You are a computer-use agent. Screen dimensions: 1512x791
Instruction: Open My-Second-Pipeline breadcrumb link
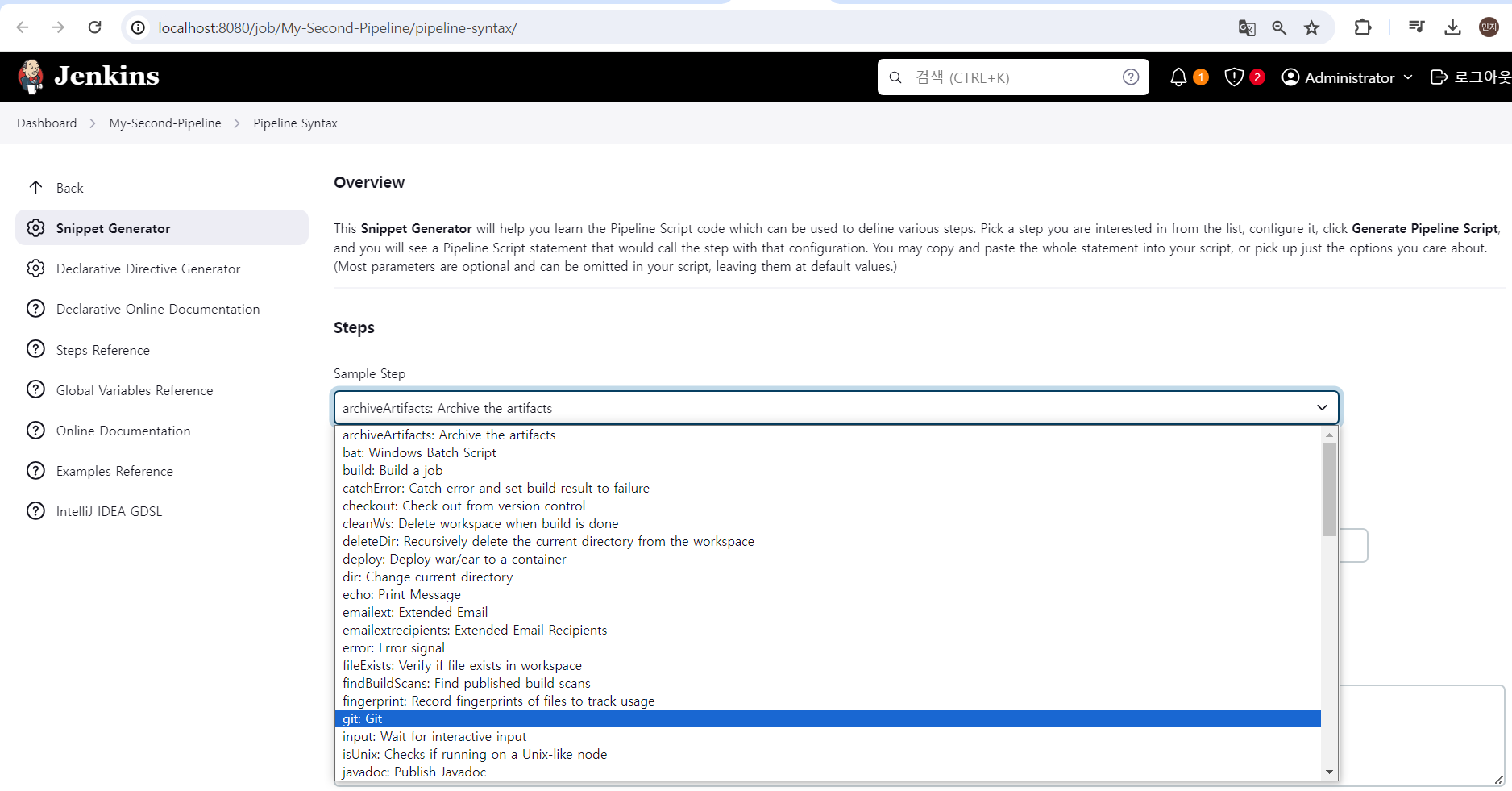(x=165, y=123)
